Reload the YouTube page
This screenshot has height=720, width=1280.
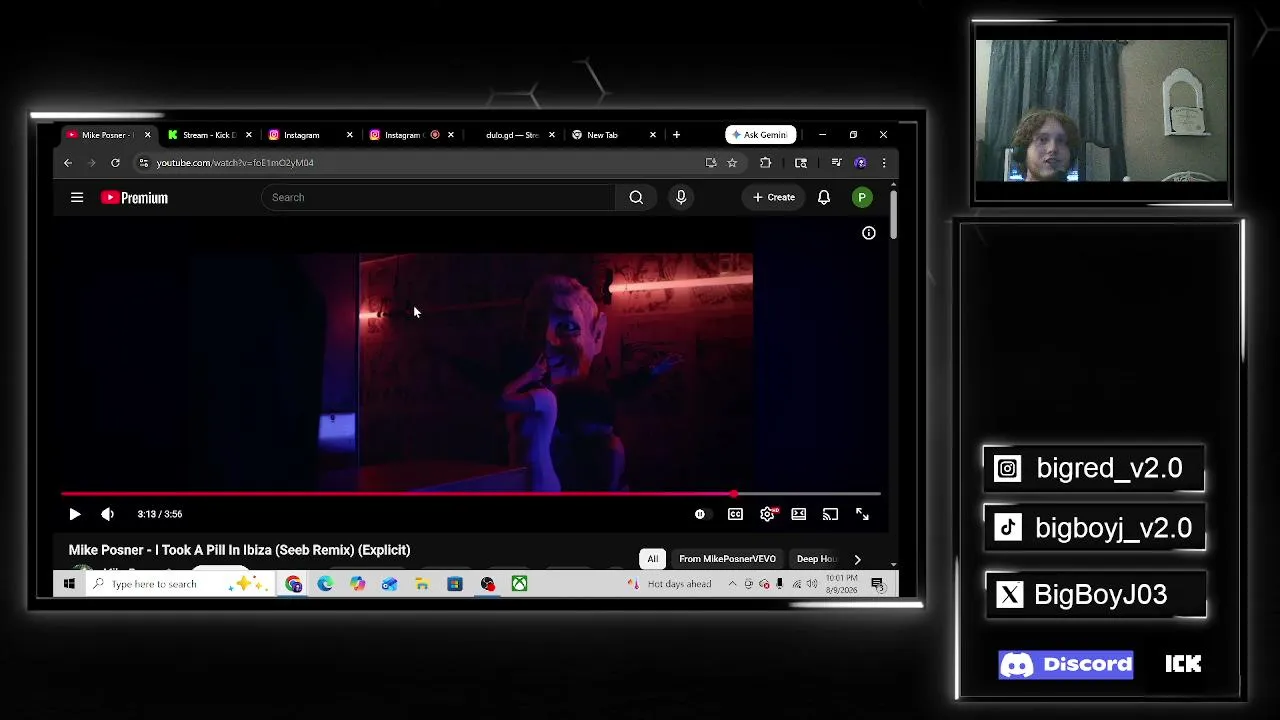point(115,163)
